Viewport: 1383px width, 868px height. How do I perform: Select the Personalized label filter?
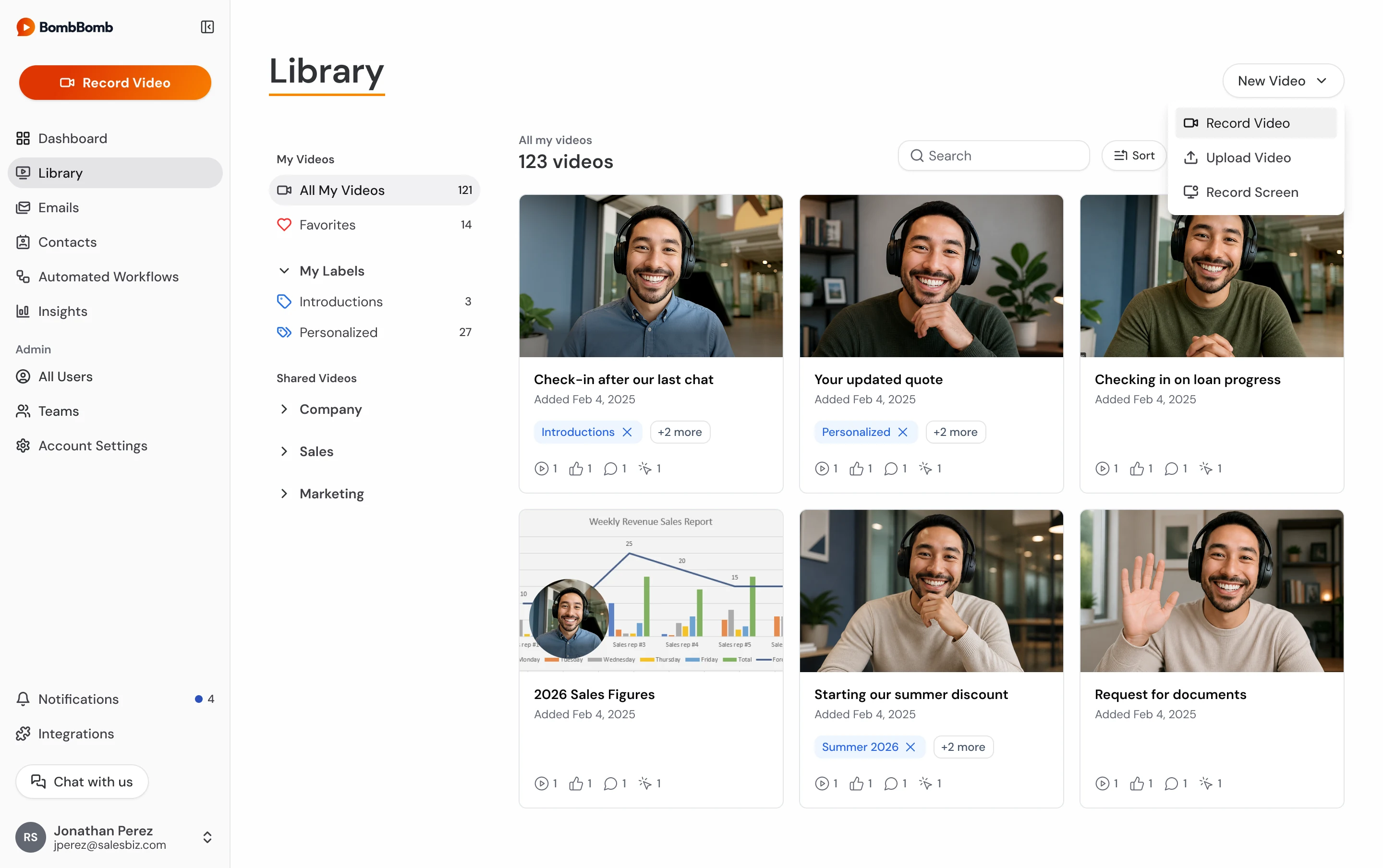[374, 332]
